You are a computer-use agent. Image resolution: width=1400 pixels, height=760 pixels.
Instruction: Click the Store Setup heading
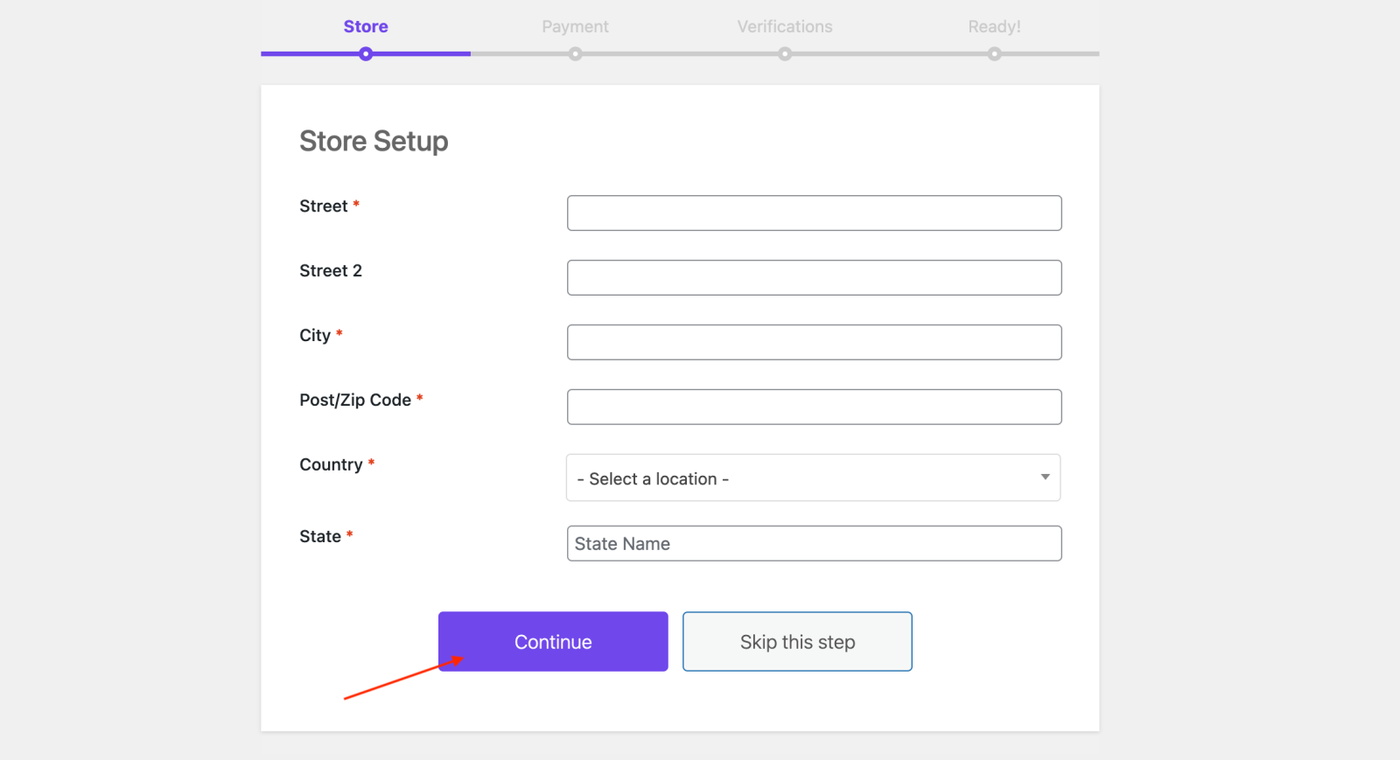(374, 141)
